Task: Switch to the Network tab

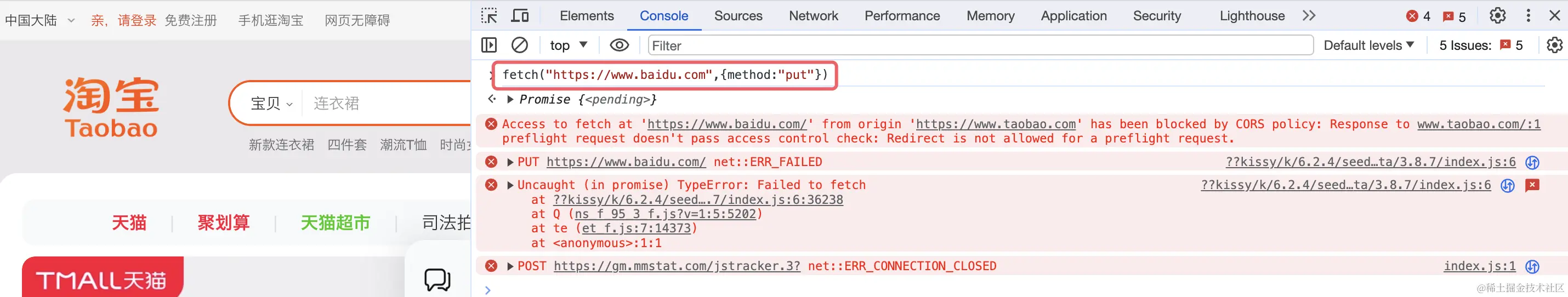Action: coord(813,16)
